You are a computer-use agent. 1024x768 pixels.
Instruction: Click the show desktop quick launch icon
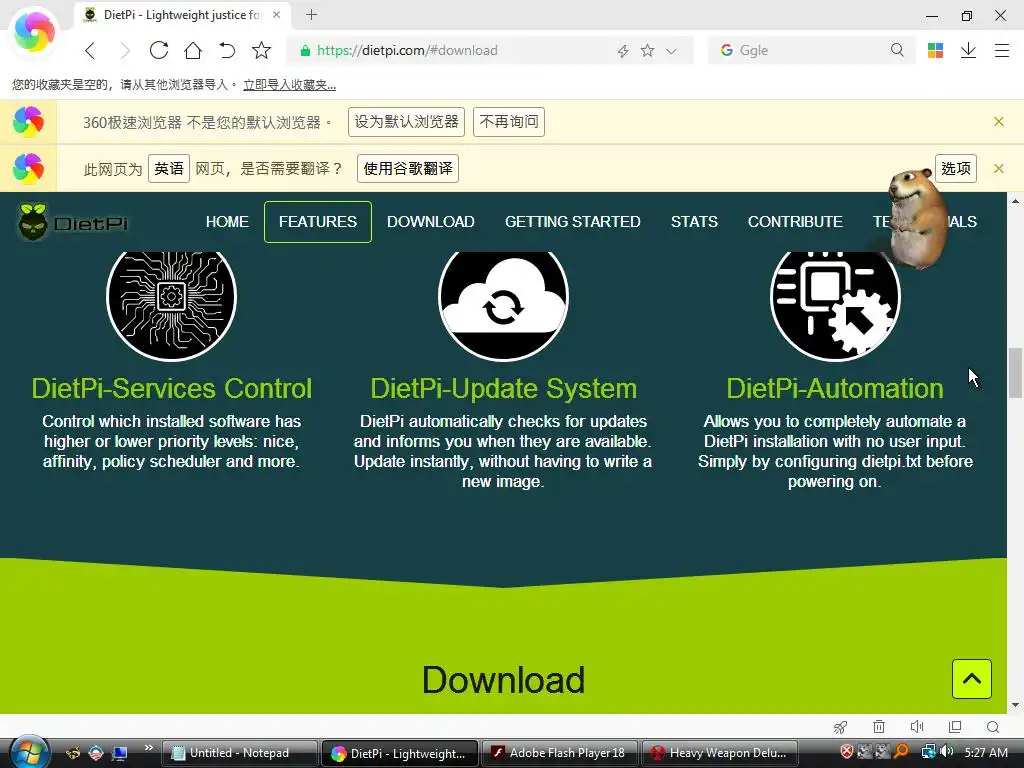click(120, 753)
